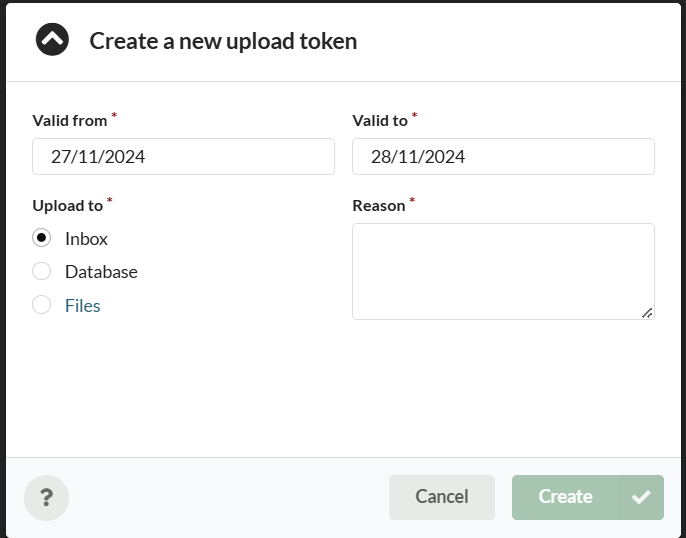Click the Upload to group label
Image resolution: width=686 pixels, height=538 pixels.
[x=68, y=206]
